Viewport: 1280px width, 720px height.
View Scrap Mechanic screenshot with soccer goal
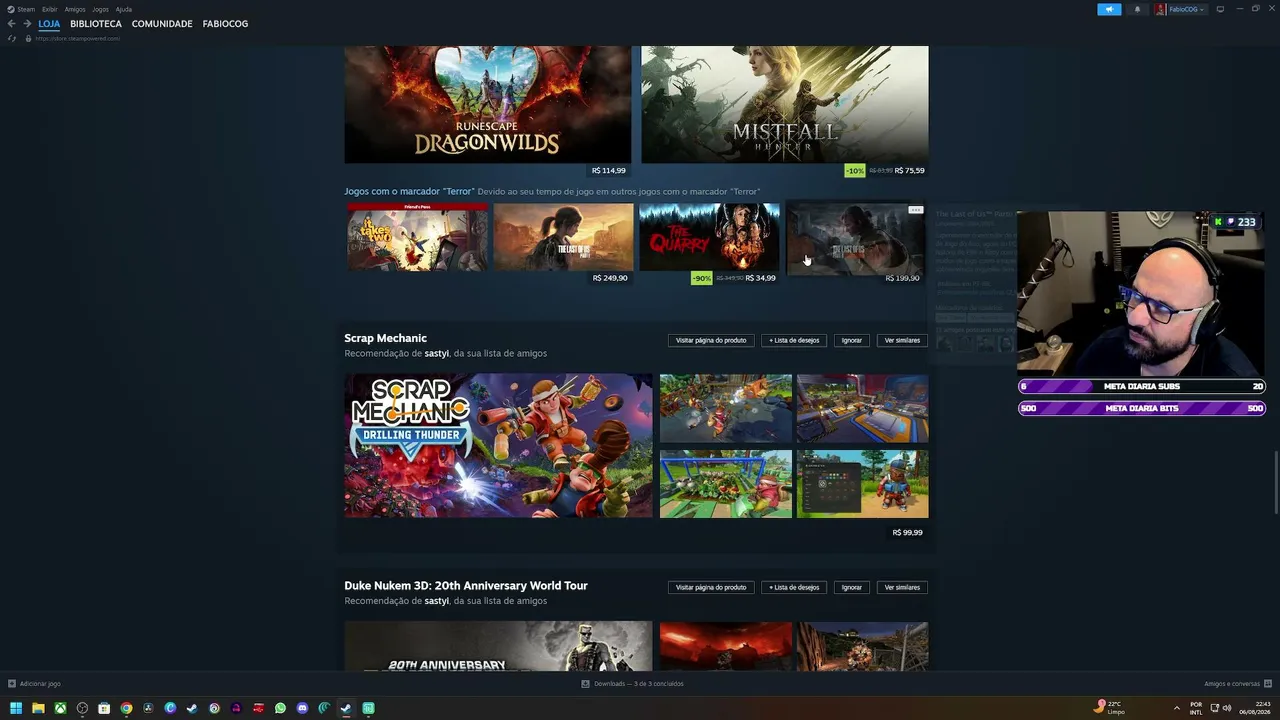click(x=726, y=484)
